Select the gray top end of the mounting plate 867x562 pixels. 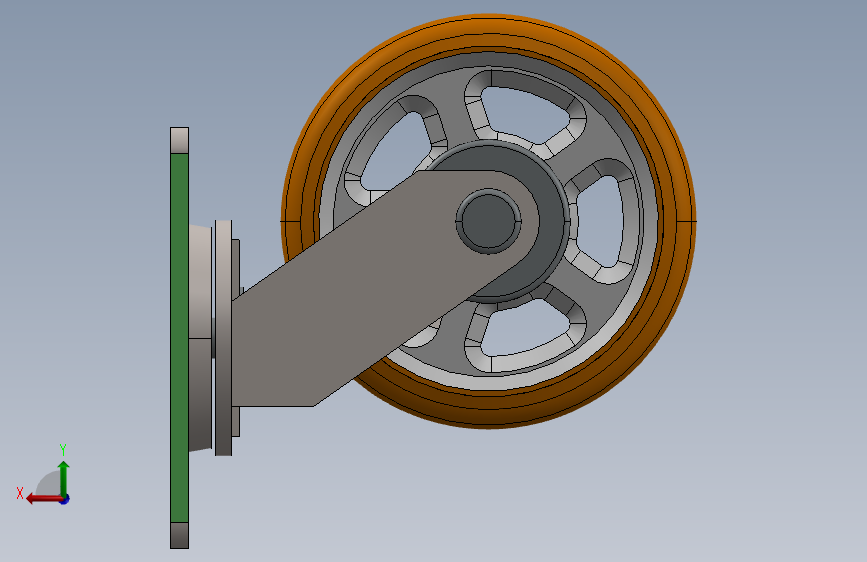tap(179, 140)
